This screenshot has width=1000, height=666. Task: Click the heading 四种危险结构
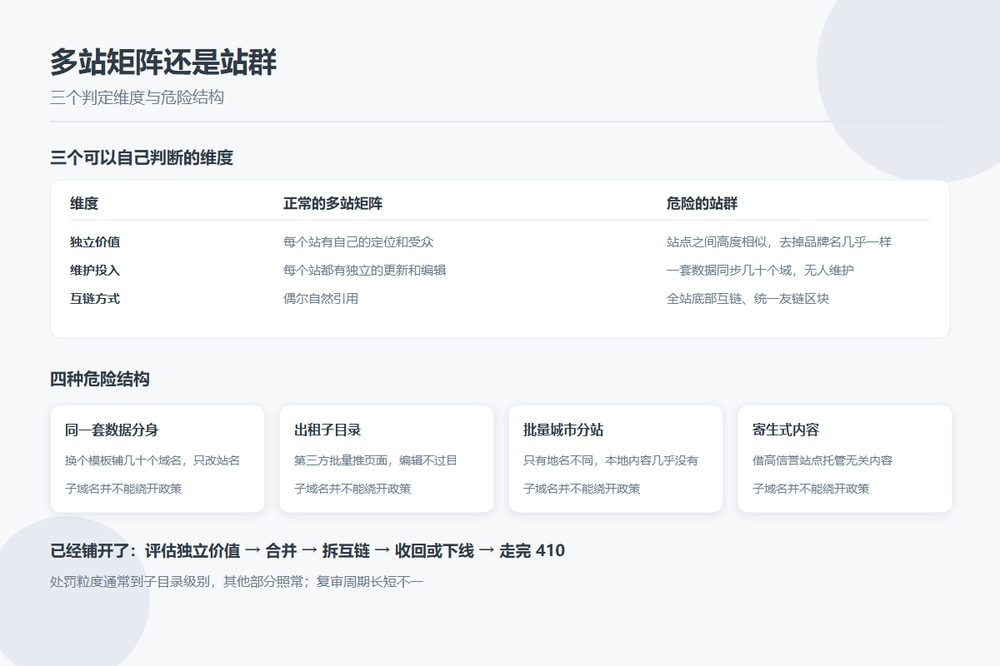click(x=100, y=379)
